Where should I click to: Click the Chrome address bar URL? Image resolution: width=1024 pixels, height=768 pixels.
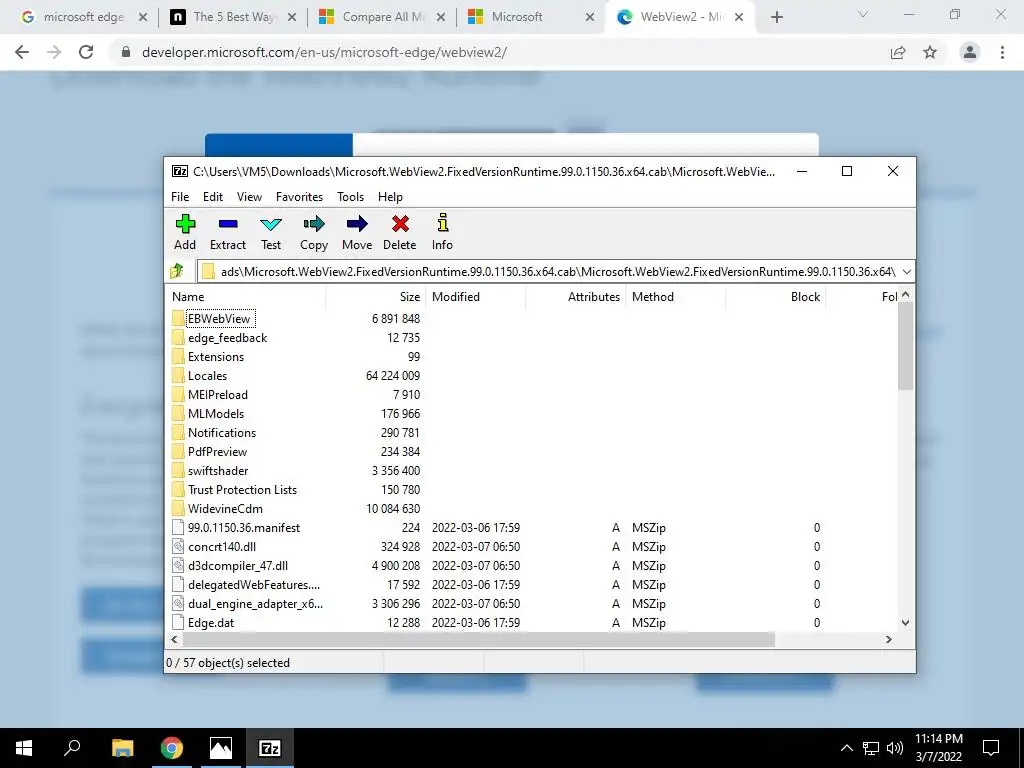(324, 52)
